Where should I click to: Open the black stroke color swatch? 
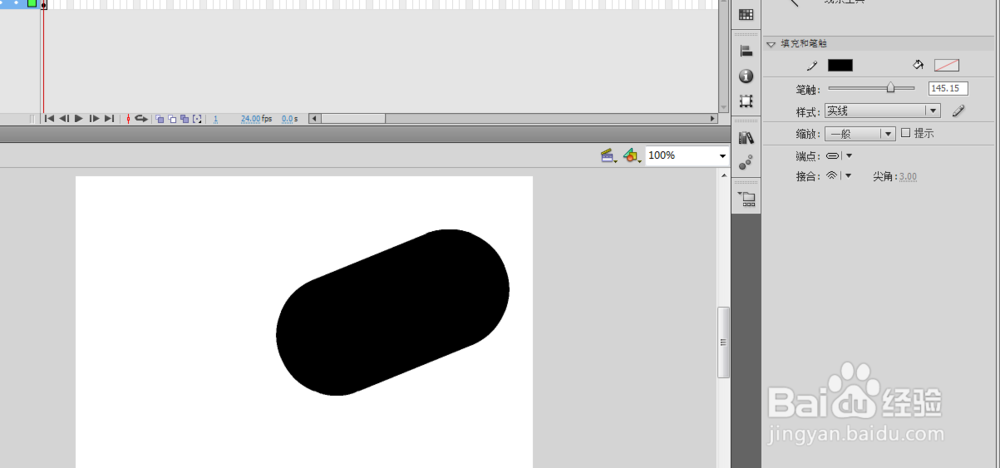840,65
